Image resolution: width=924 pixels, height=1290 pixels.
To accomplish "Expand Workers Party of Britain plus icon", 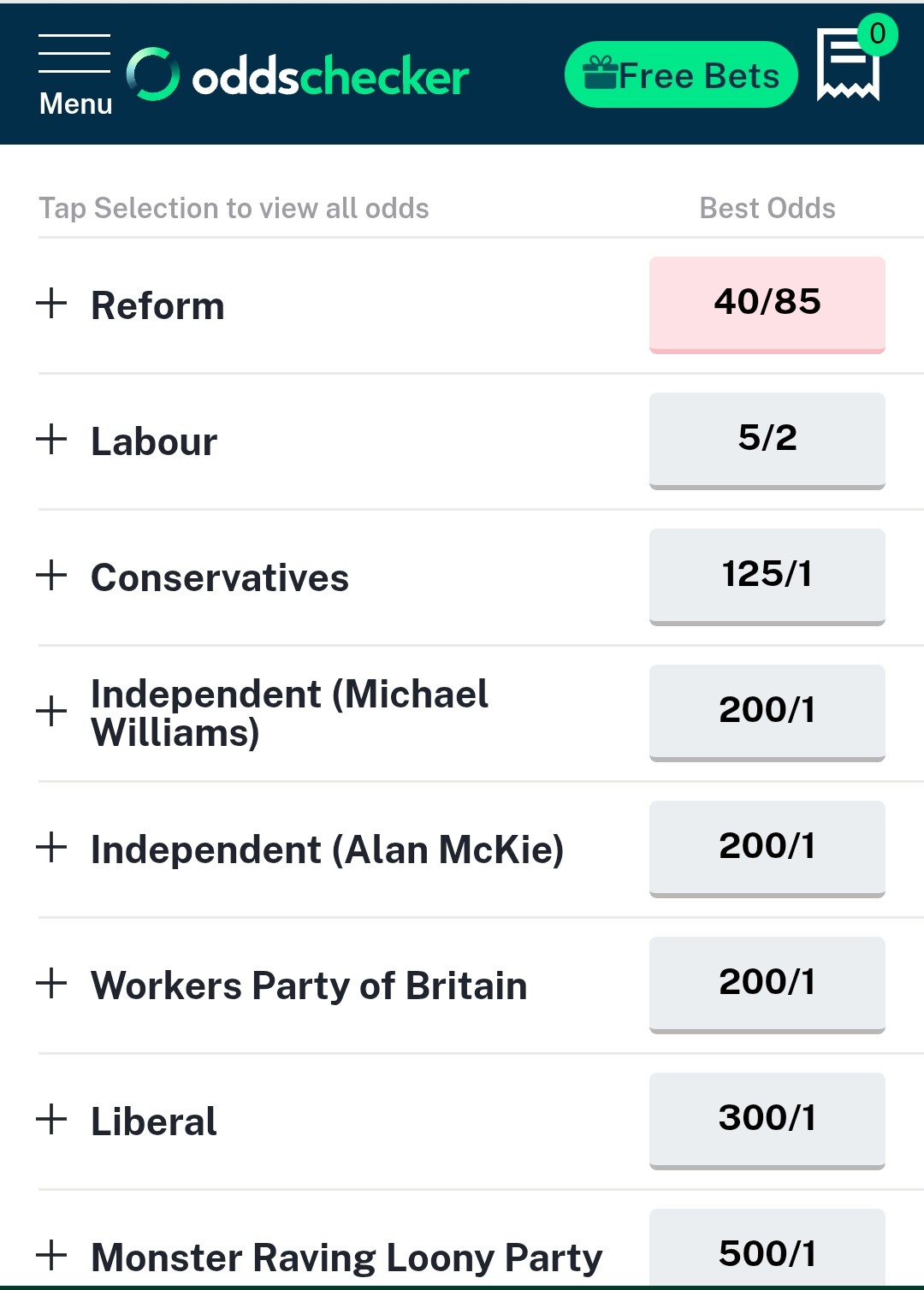I will 52,983.
